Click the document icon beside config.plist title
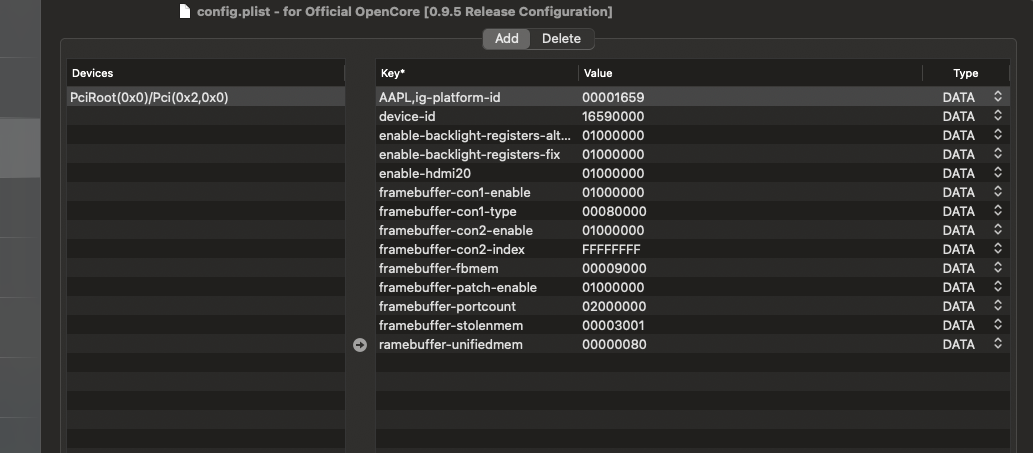Image resolution: width=1033 pixels, height=453 pixels. 184,12
